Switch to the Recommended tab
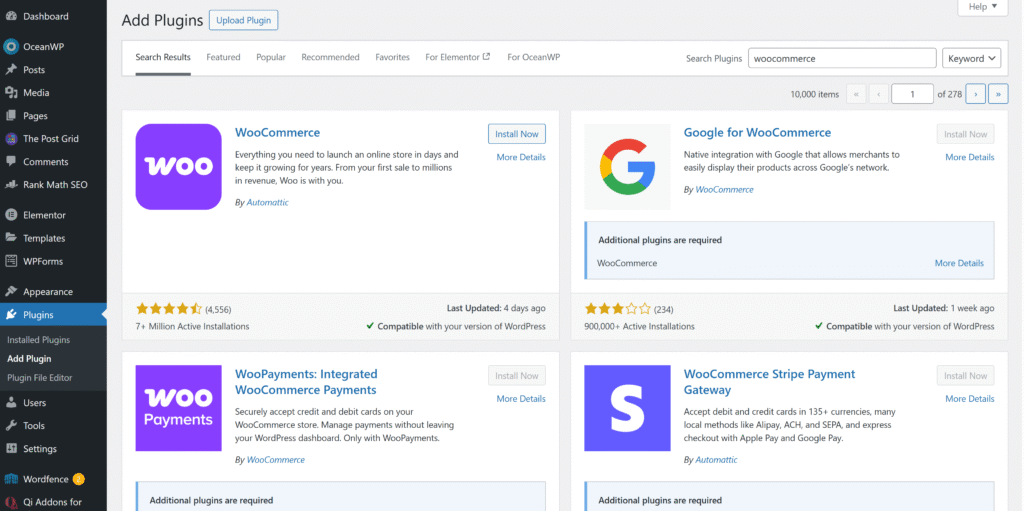Image resolution: width=1024 pixels, height=511 pixels. [x=330, y=58]
